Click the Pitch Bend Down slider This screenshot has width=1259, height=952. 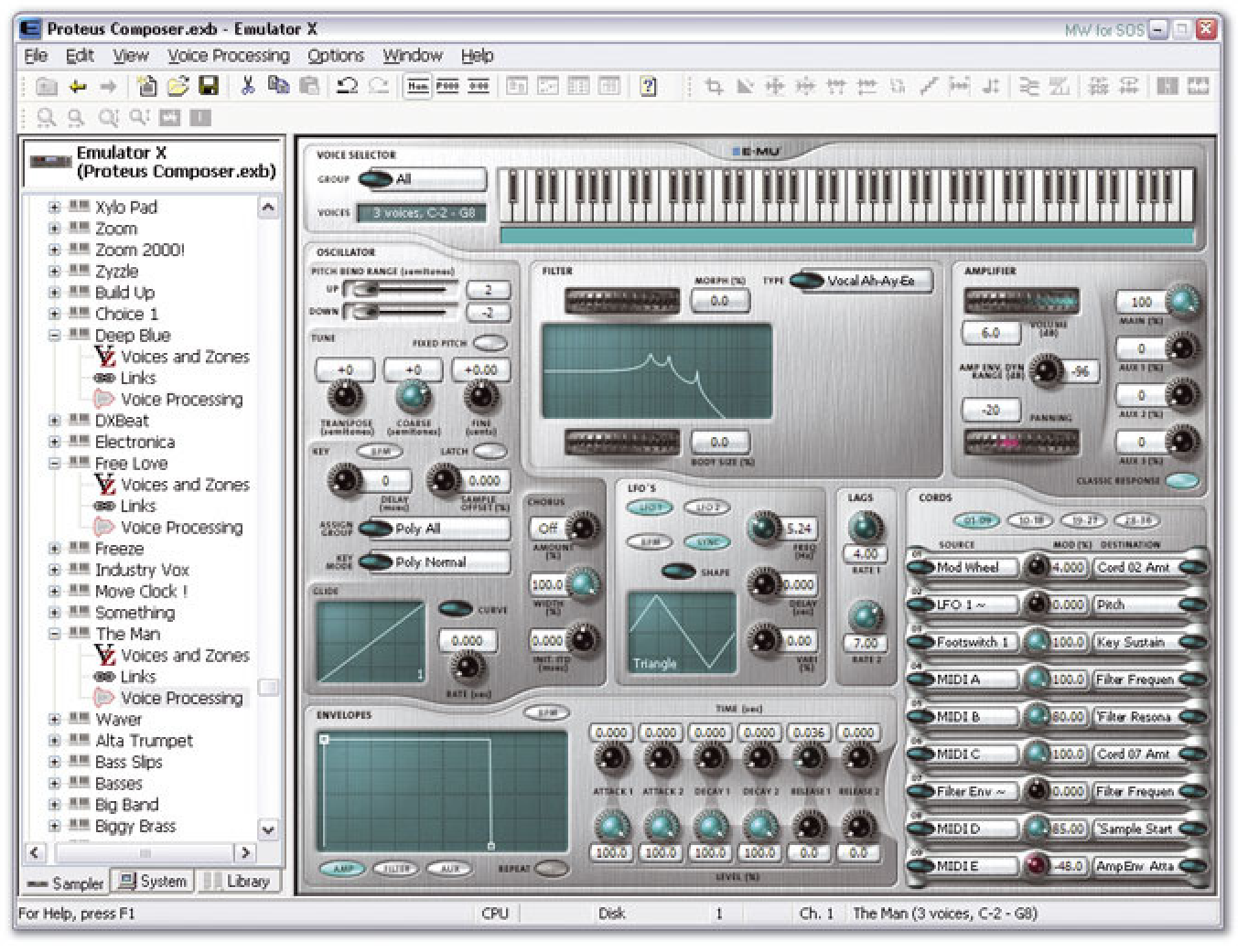[401, 312]
